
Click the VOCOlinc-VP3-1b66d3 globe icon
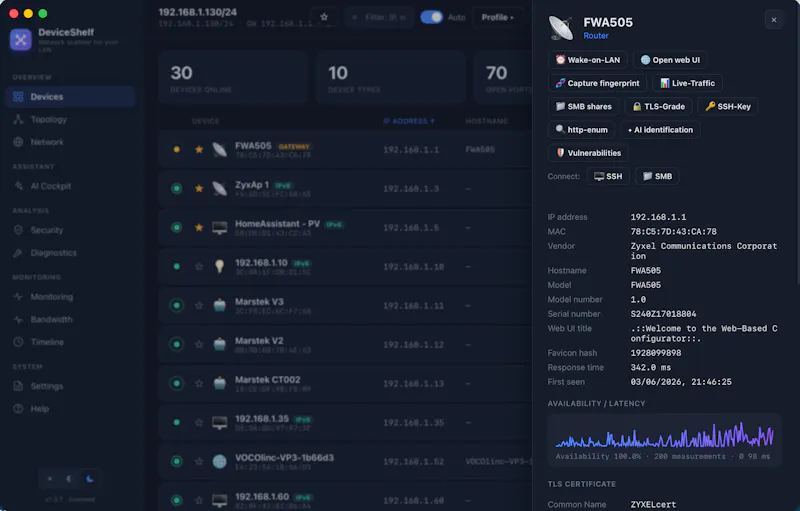[x=219, y=462]
